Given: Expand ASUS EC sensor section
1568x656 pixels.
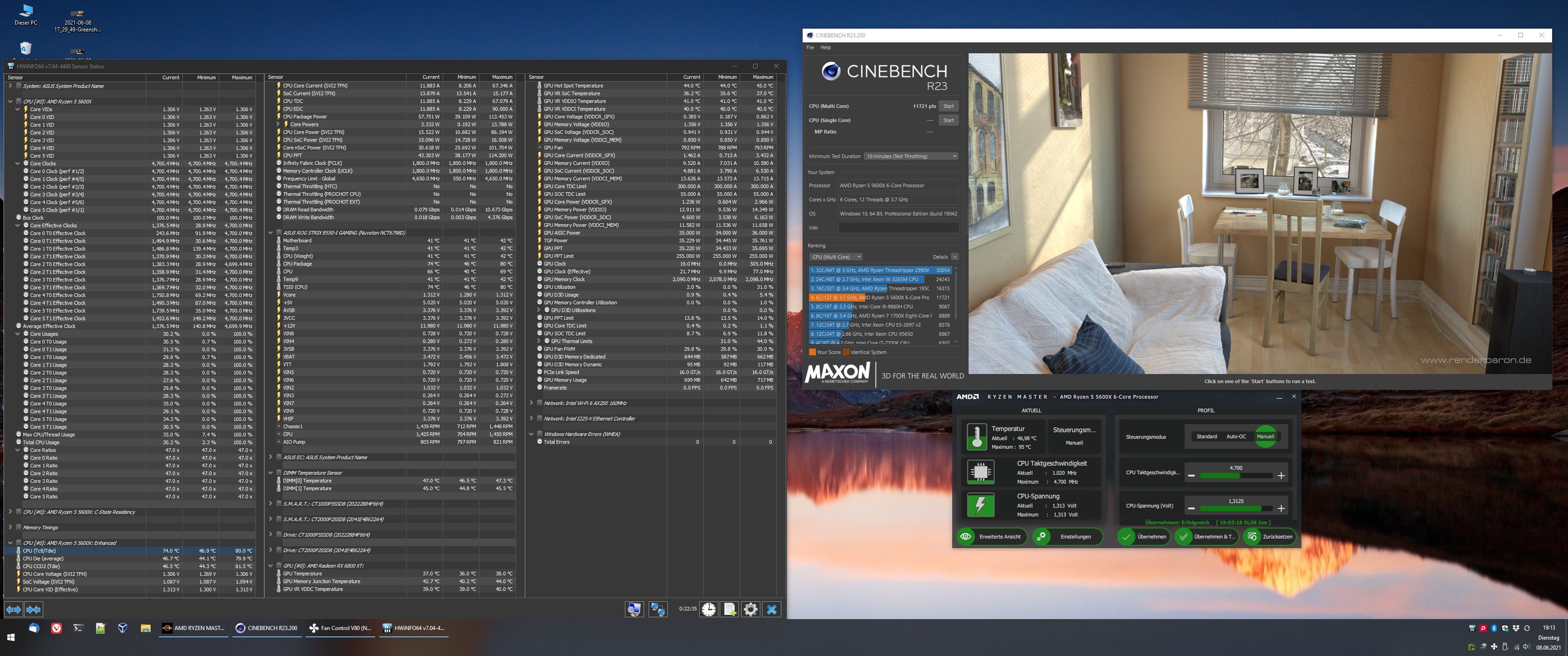Looking at the screenshot, I should click(271, 457).
